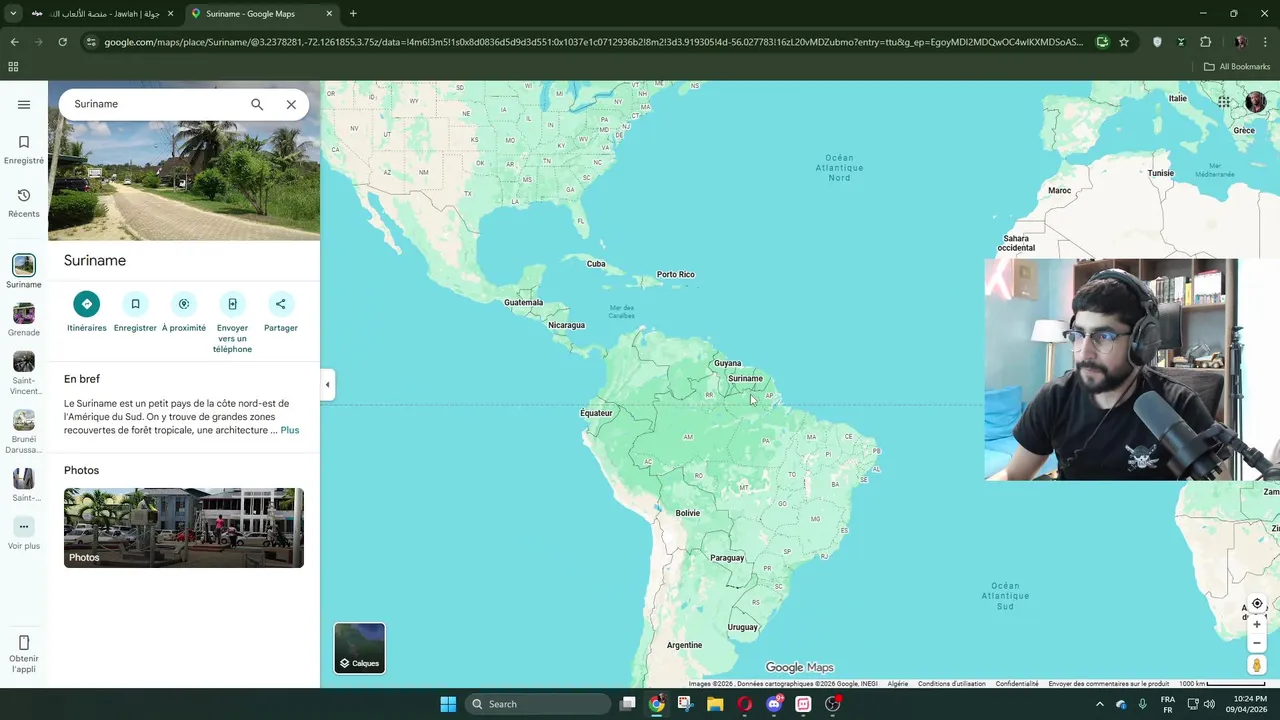Click the Partager share button
The width and height of the screenshot is (1280, 720).
click(281, 304)
